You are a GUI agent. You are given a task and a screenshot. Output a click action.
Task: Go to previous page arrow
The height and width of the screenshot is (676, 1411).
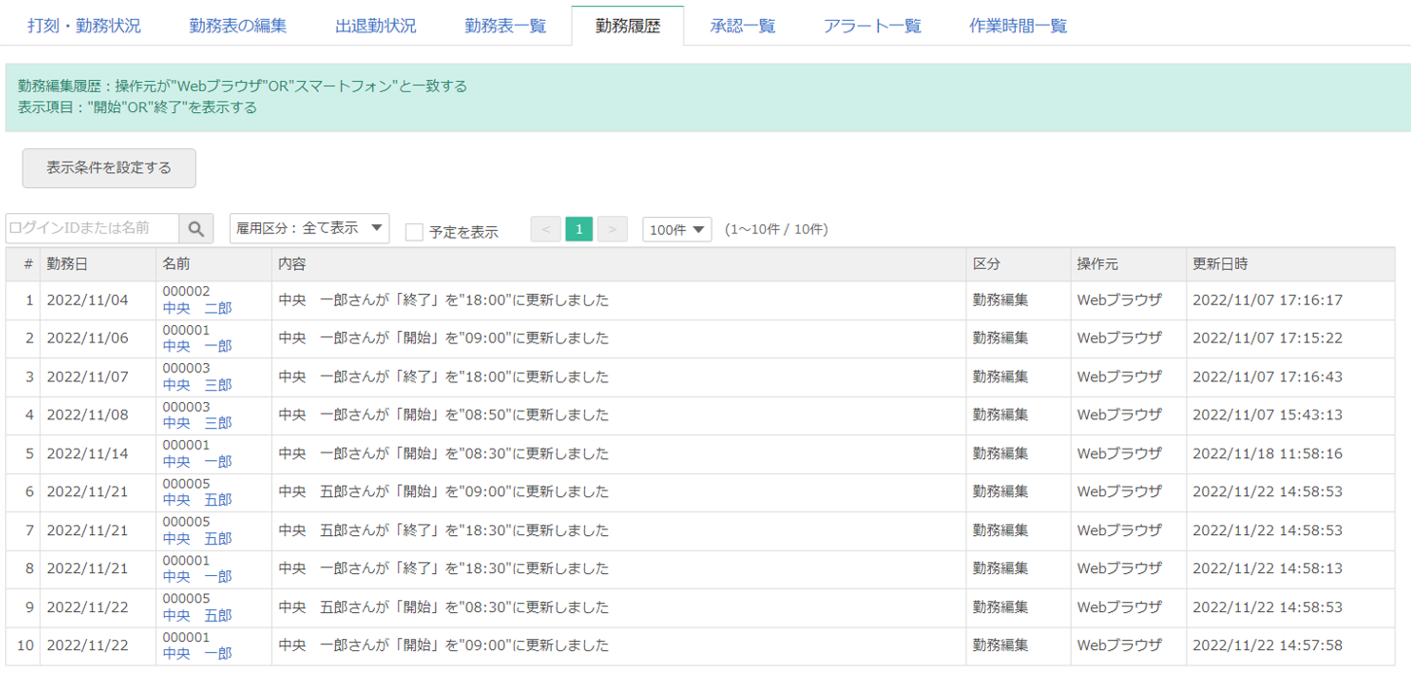pyautogui.click(x=545, y=229)
